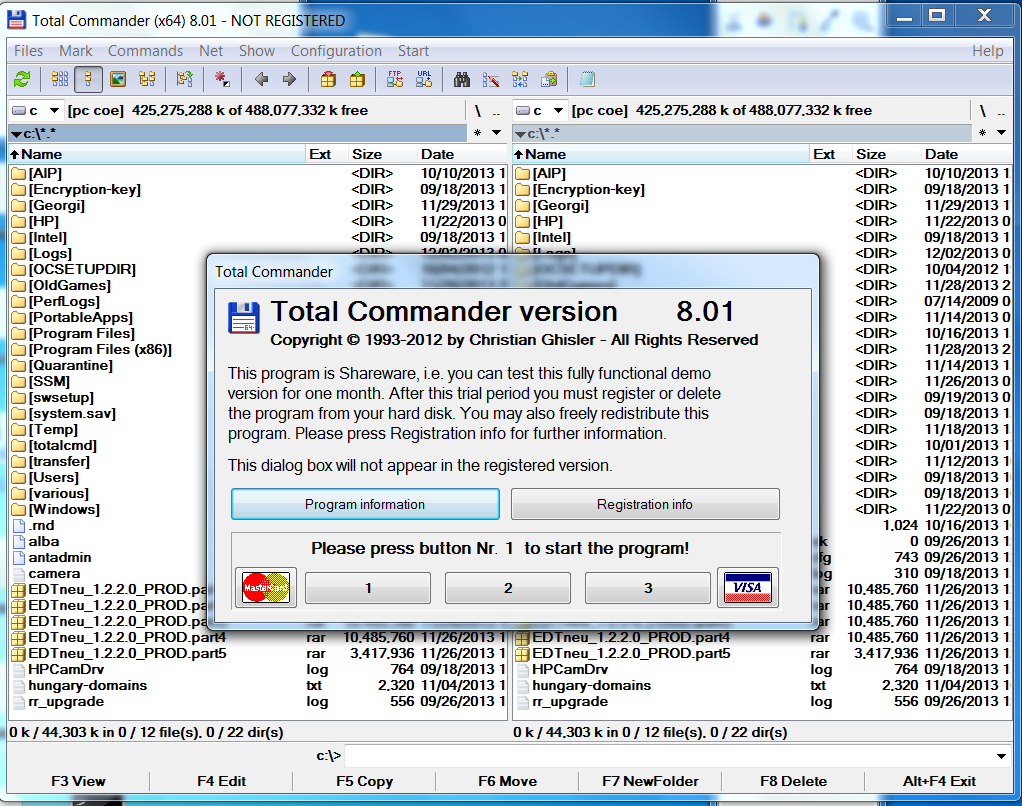Click the red asterisk toolbar icon
Screen dimensions: 1022x806
click(222, 79)
